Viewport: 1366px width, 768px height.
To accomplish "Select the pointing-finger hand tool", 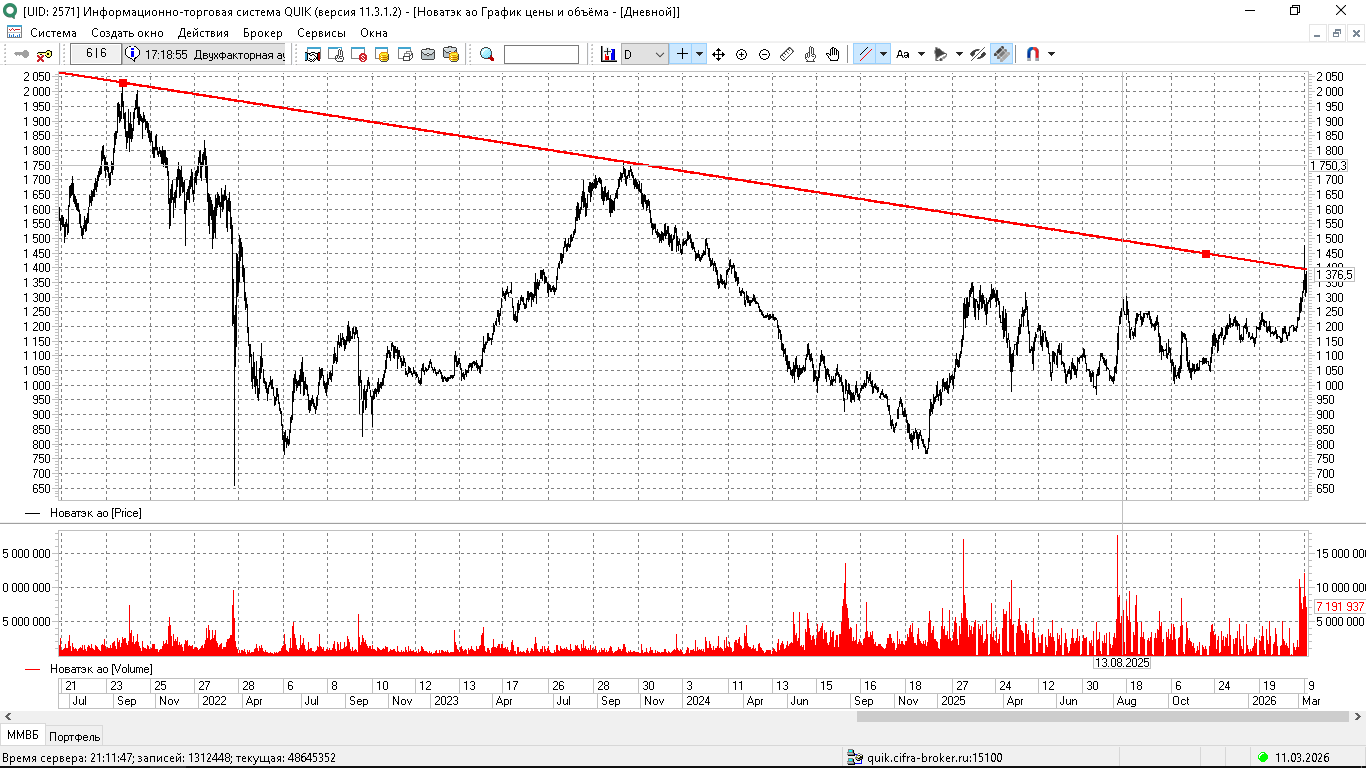I will click(810, 54).
